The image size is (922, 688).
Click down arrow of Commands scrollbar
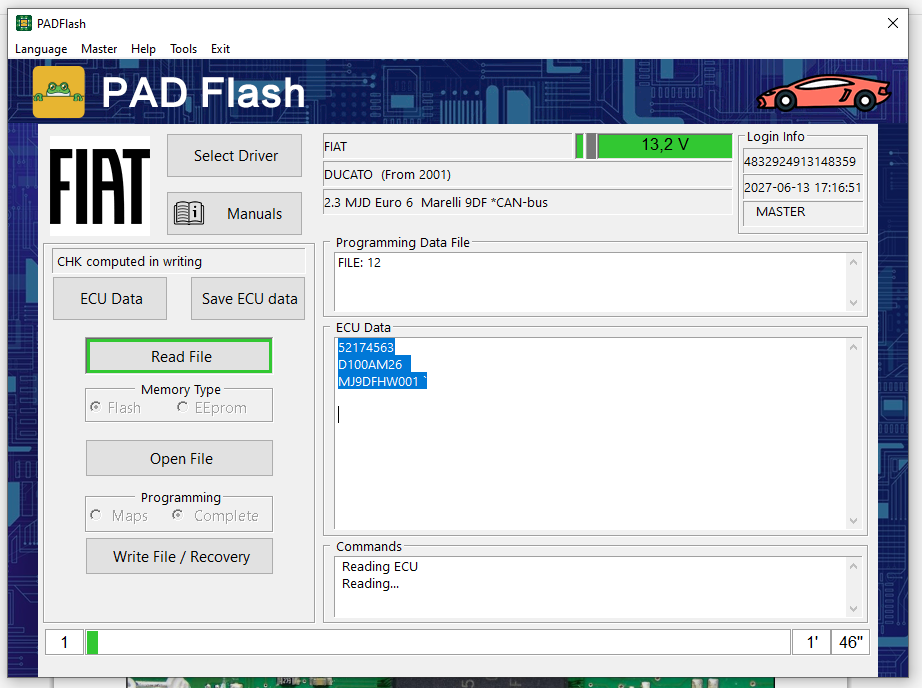(x=854, y=609)
